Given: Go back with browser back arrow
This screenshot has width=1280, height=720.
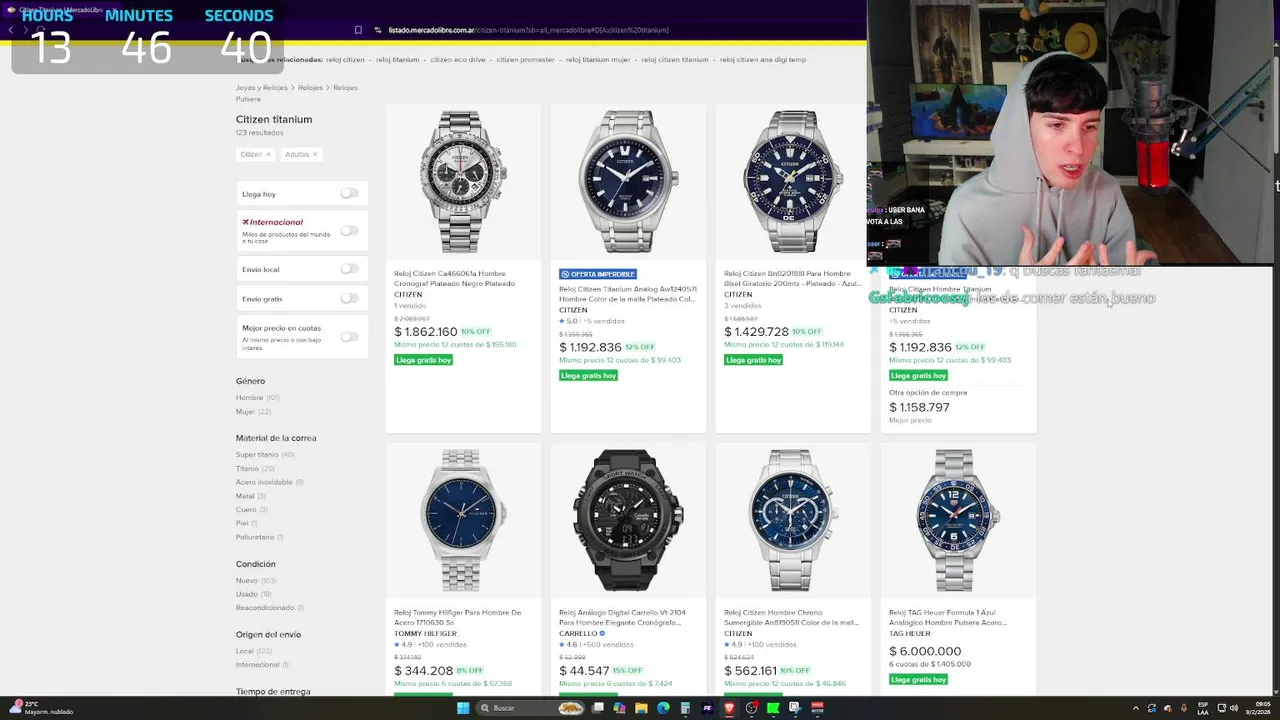Looking at the screenshot, I should click(11, 30).
